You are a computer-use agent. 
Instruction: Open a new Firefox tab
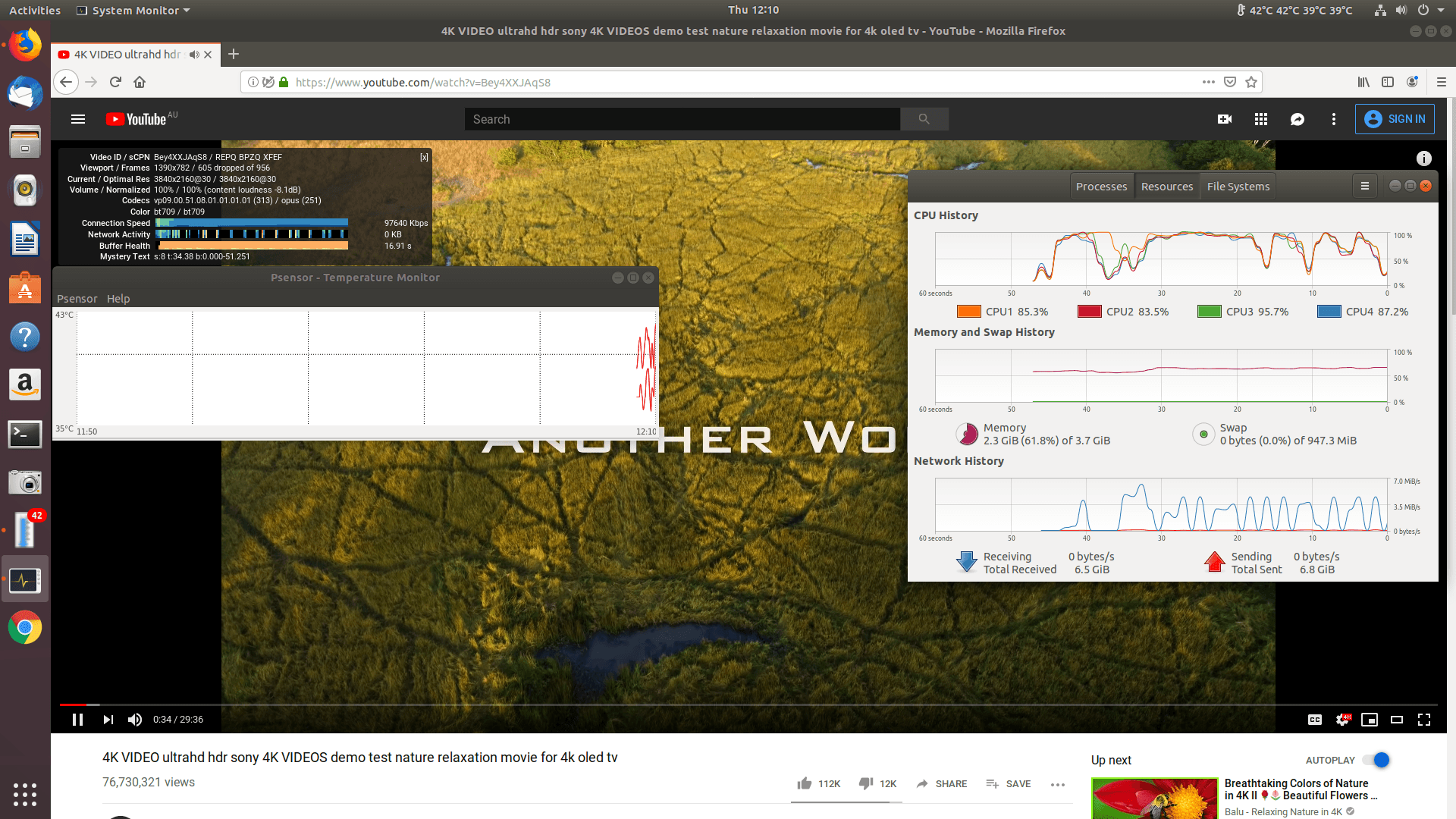[234, 54]
